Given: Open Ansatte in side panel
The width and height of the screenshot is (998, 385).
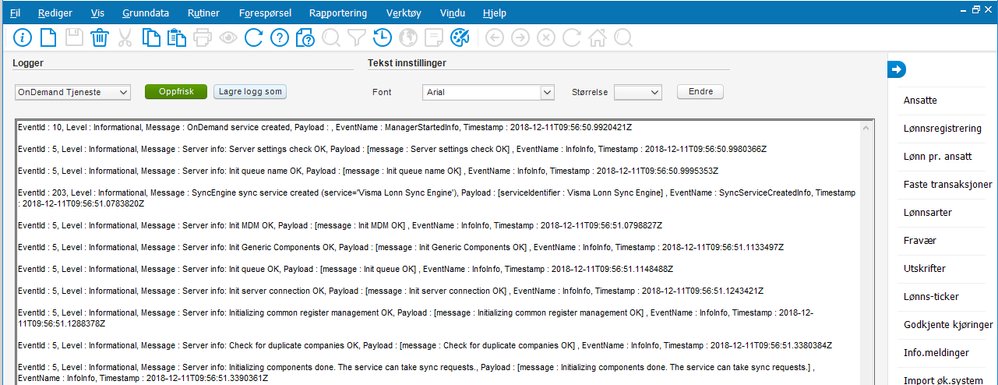Looking at the screenshot, I should (920, 101).
